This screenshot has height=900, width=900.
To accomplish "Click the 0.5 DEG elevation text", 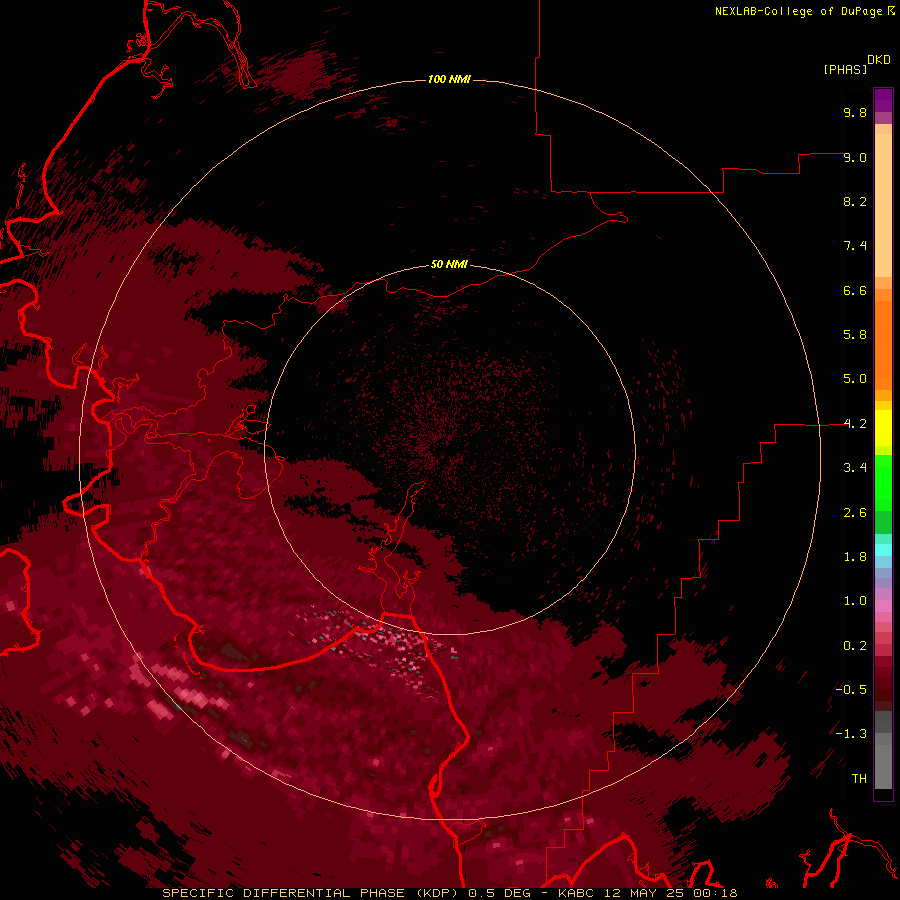I will coord(498,893).
